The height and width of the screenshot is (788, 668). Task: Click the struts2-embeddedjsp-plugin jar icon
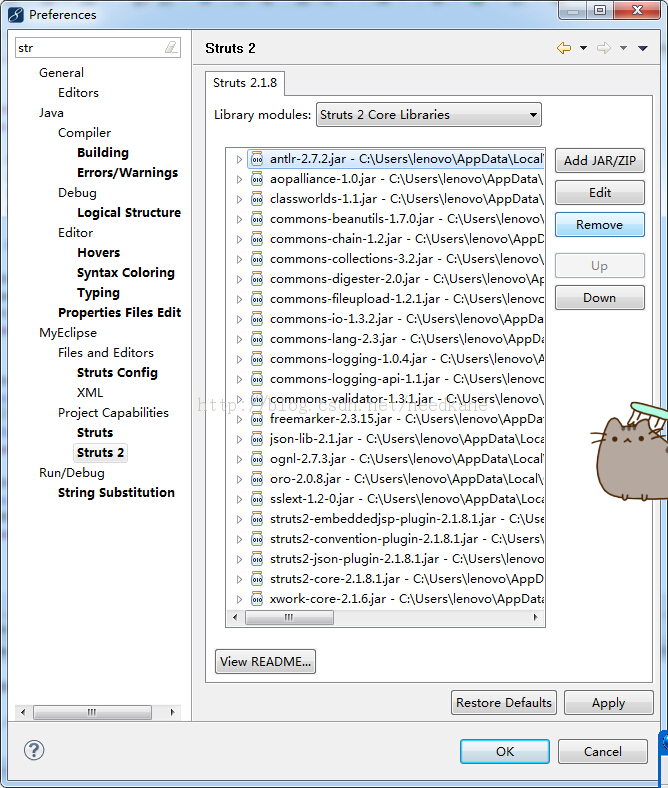tap(257, 519)
